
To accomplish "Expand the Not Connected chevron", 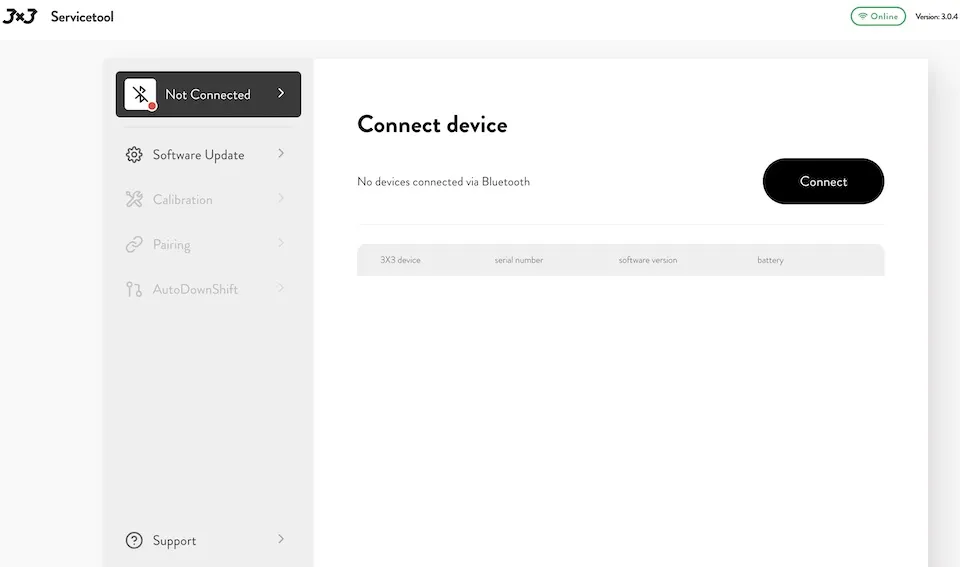I will 281,93.
